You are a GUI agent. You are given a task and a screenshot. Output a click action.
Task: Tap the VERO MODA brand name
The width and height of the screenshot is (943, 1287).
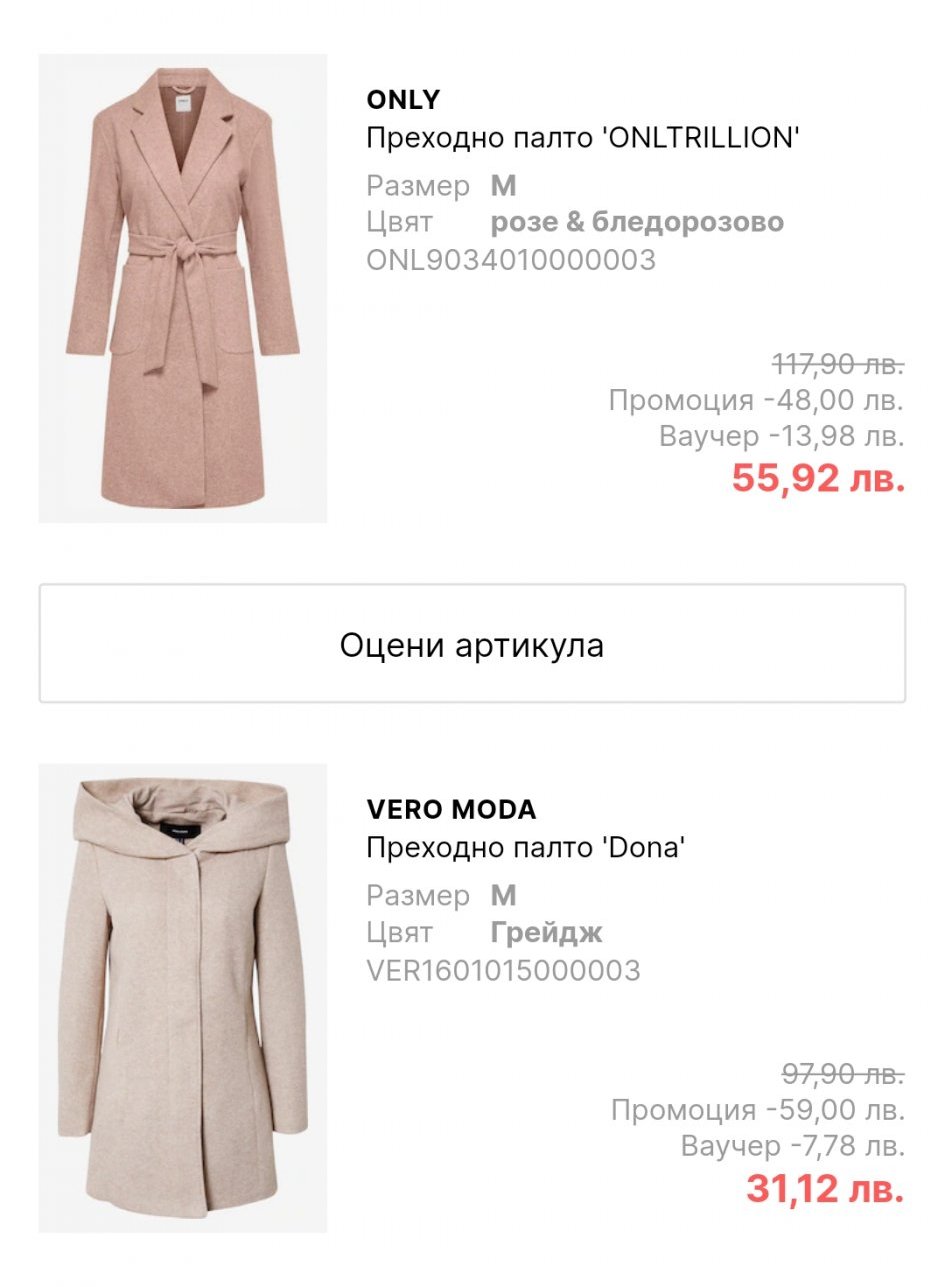coord(451,809)
